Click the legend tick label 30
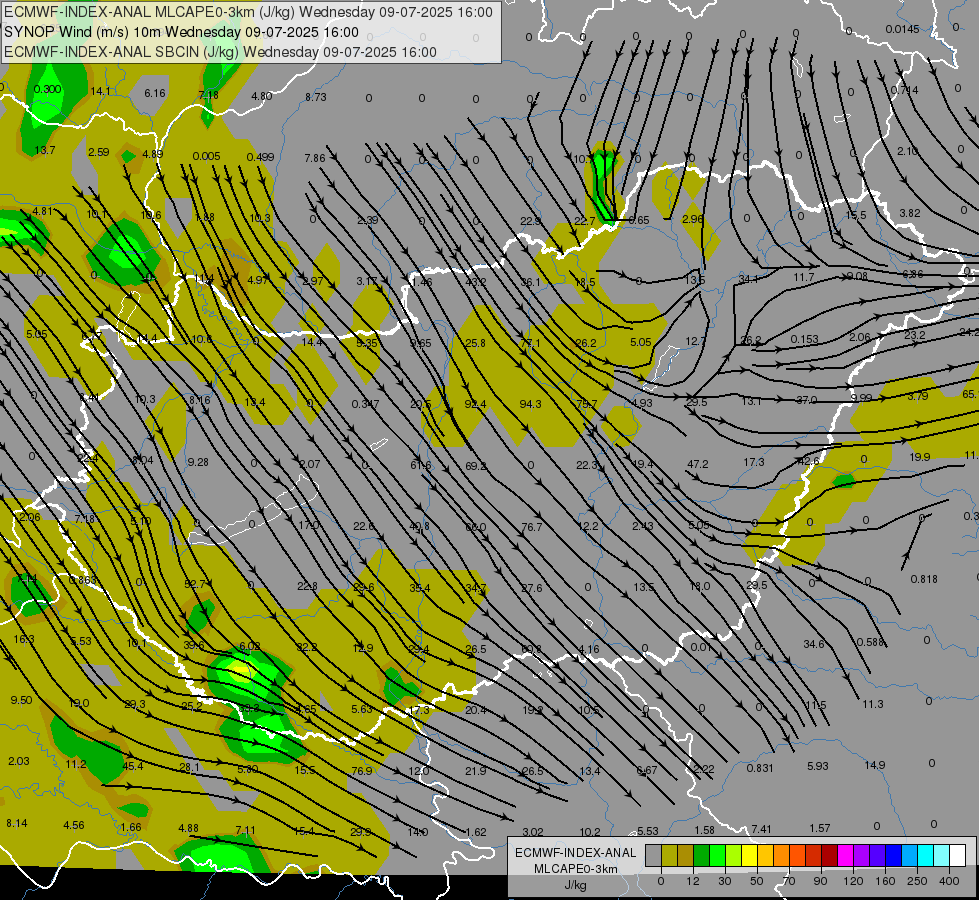 click(x=724, y=881)
